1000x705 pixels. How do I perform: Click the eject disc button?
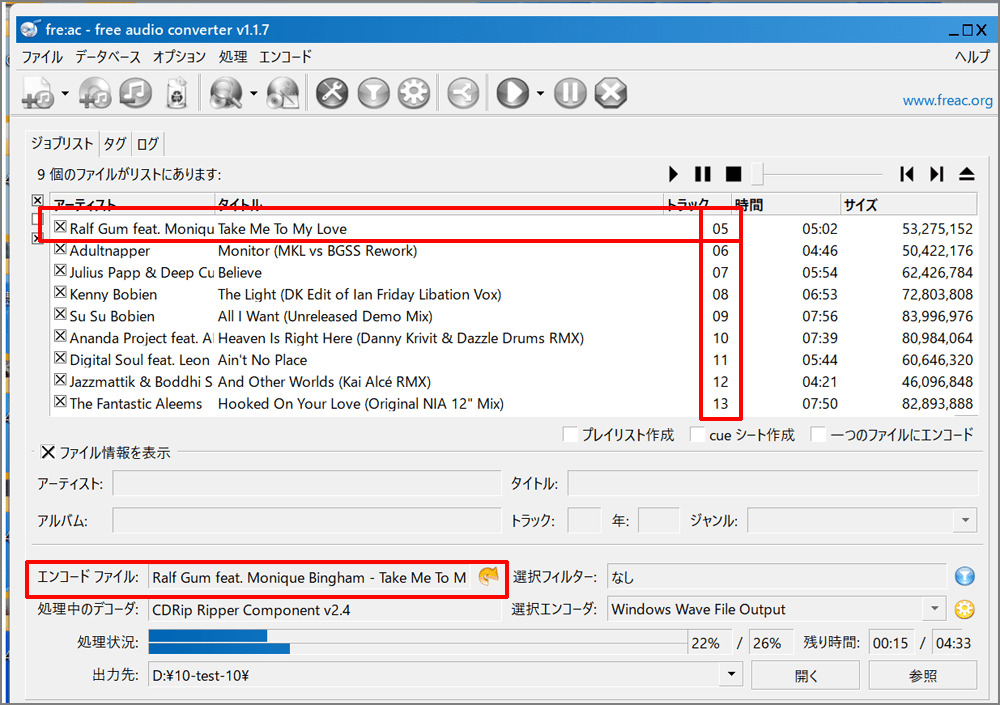967,174
